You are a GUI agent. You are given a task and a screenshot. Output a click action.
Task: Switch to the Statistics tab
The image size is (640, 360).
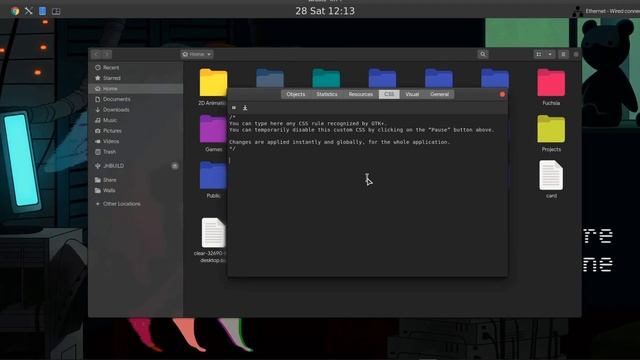pyautogui.click(x=327, y=94)
